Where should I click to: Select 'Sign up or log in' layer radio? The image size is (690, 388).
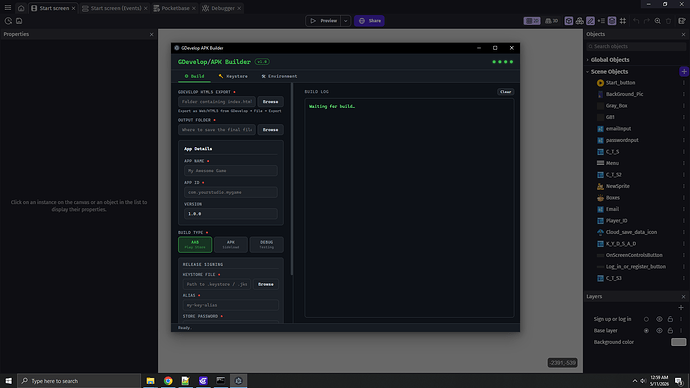(646, 319)
